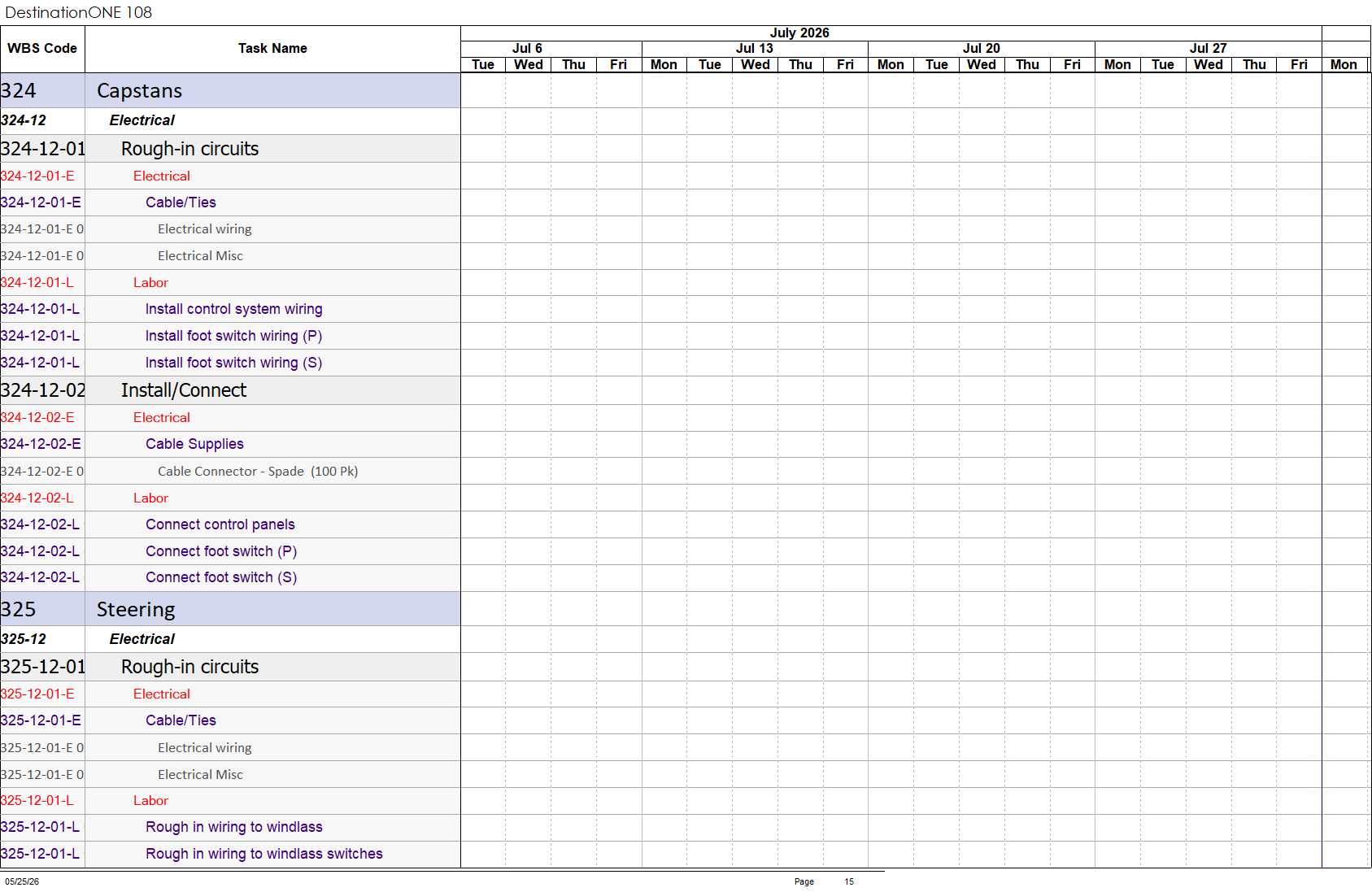Click WBS code 325-12-01
1372x892 pixels.
pos(42,667)
